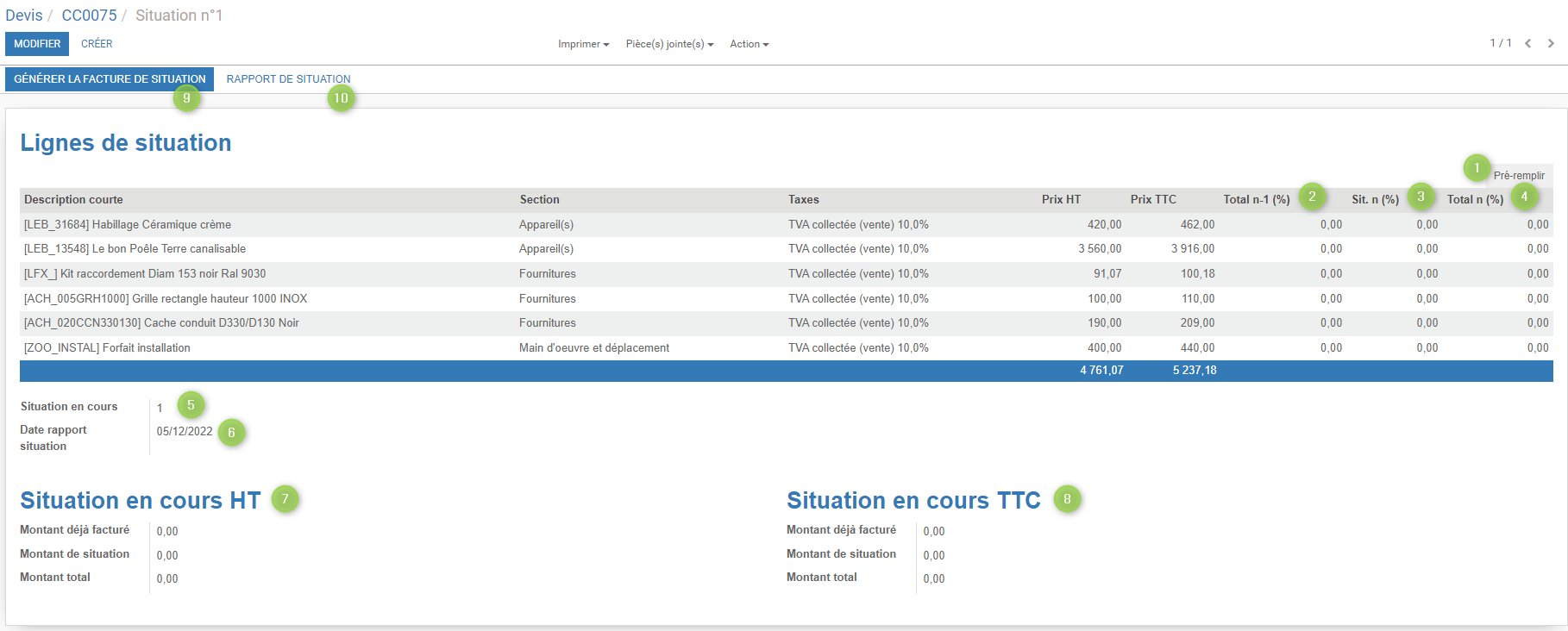Open the Action dropdown menu

[x=750, y=44]
